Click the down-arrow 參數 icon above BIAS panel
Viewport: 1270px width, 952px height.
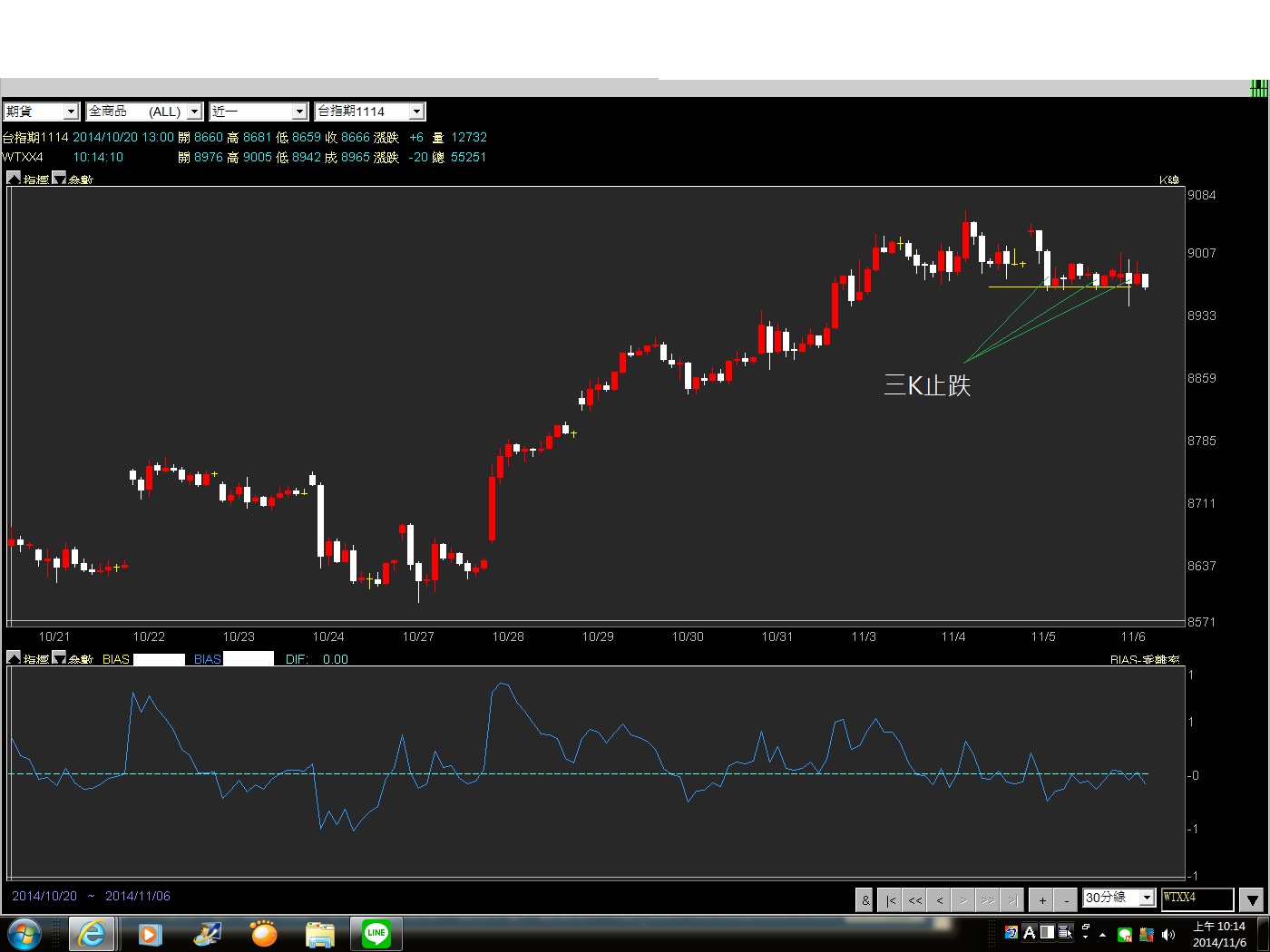pos(59,658)
